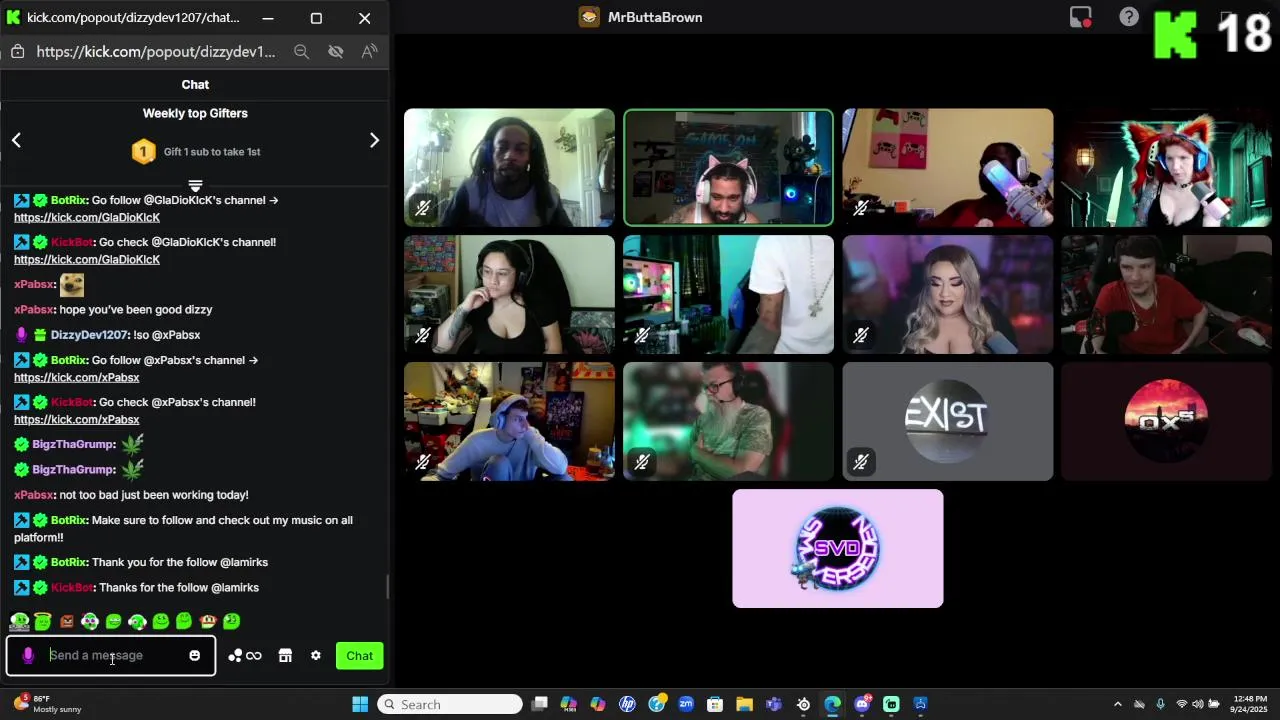Click the tracking prevention eye icon in address bar

(x=336, y=51)
